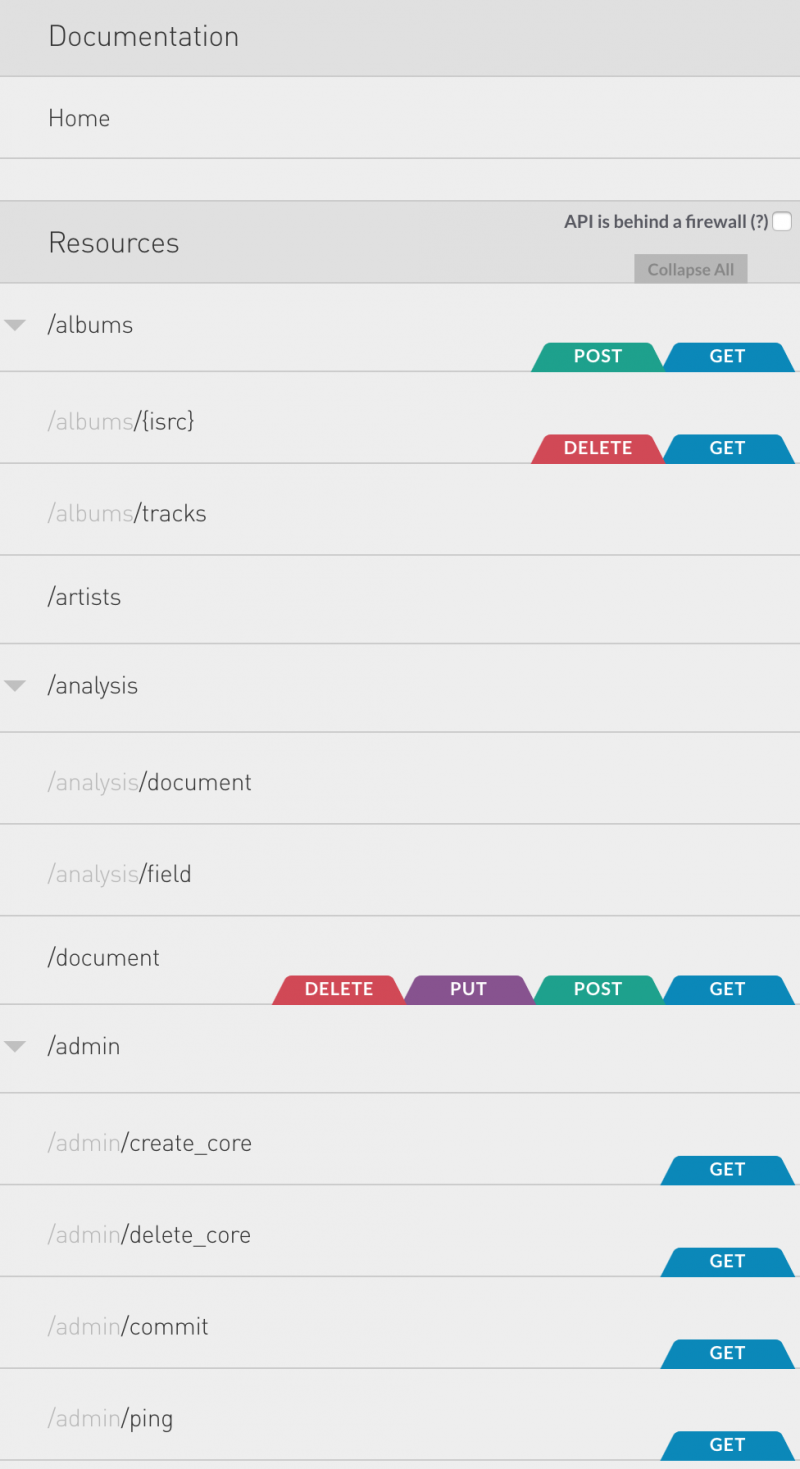Click the GET badge for /document
Screen dimensions: 800x1469
[x=727, y=990]
